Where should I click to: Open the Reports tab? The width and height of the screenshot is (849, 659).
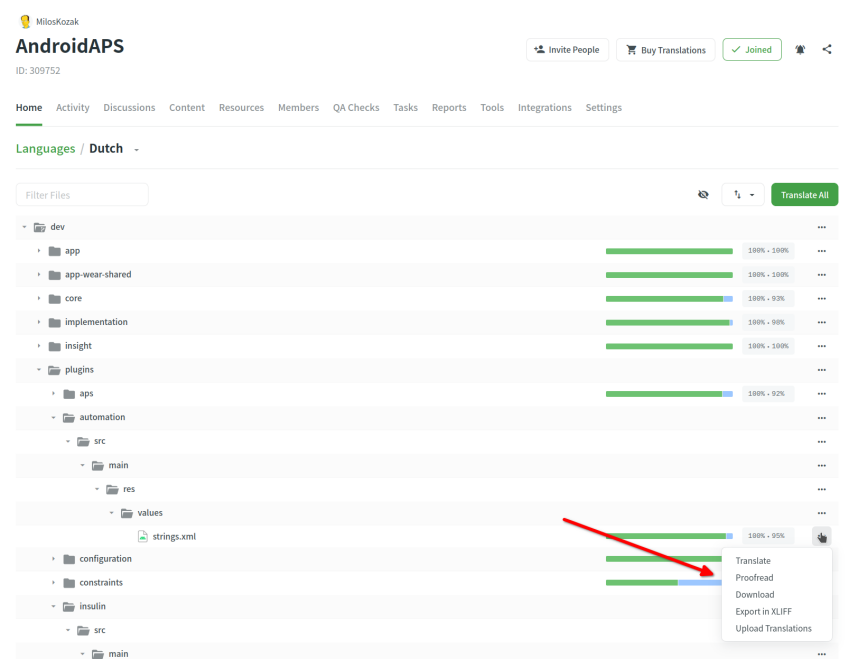coord(449,108)
